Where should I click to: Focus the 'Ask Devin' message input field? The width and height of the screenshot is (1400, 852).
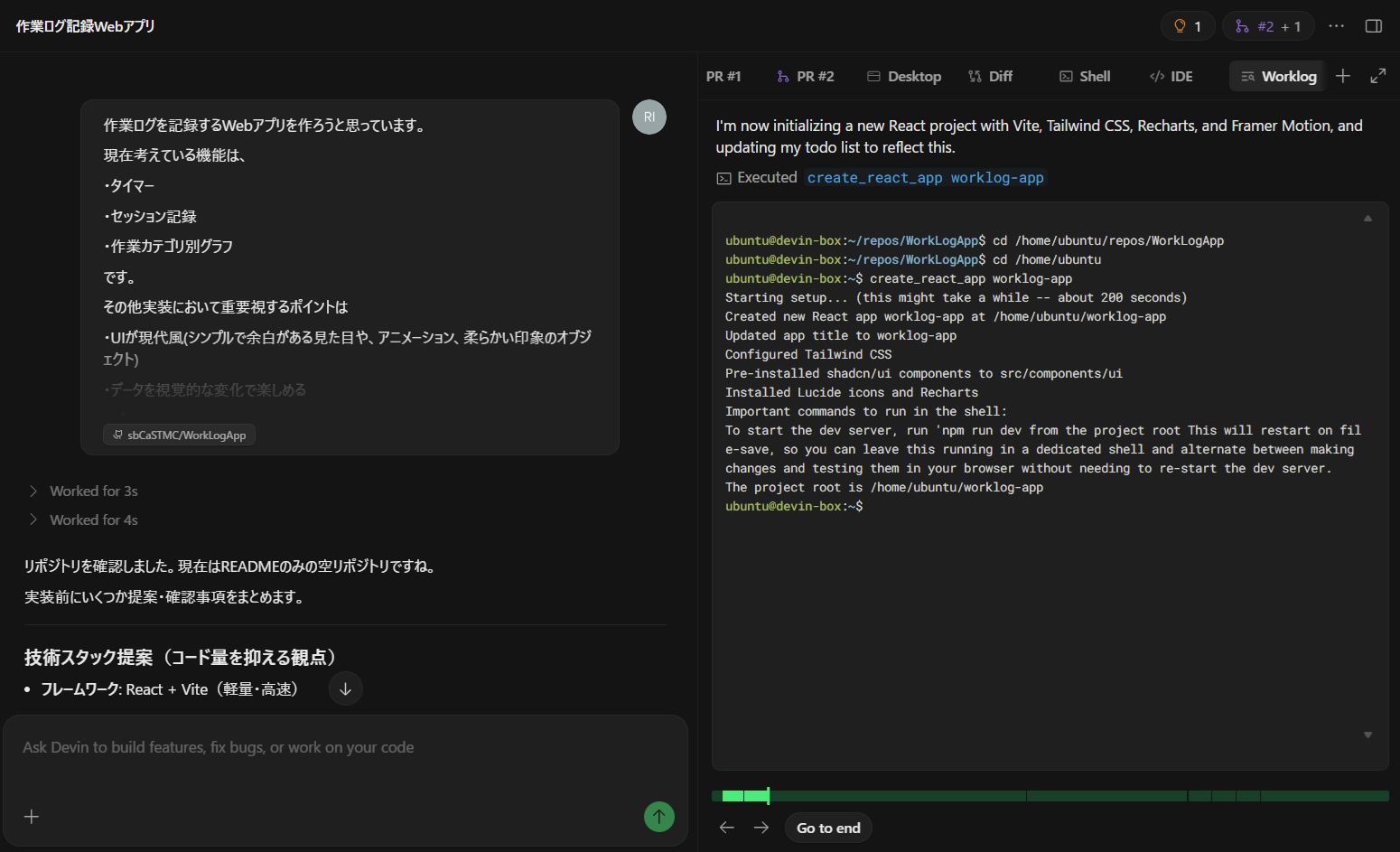[343, 748]
